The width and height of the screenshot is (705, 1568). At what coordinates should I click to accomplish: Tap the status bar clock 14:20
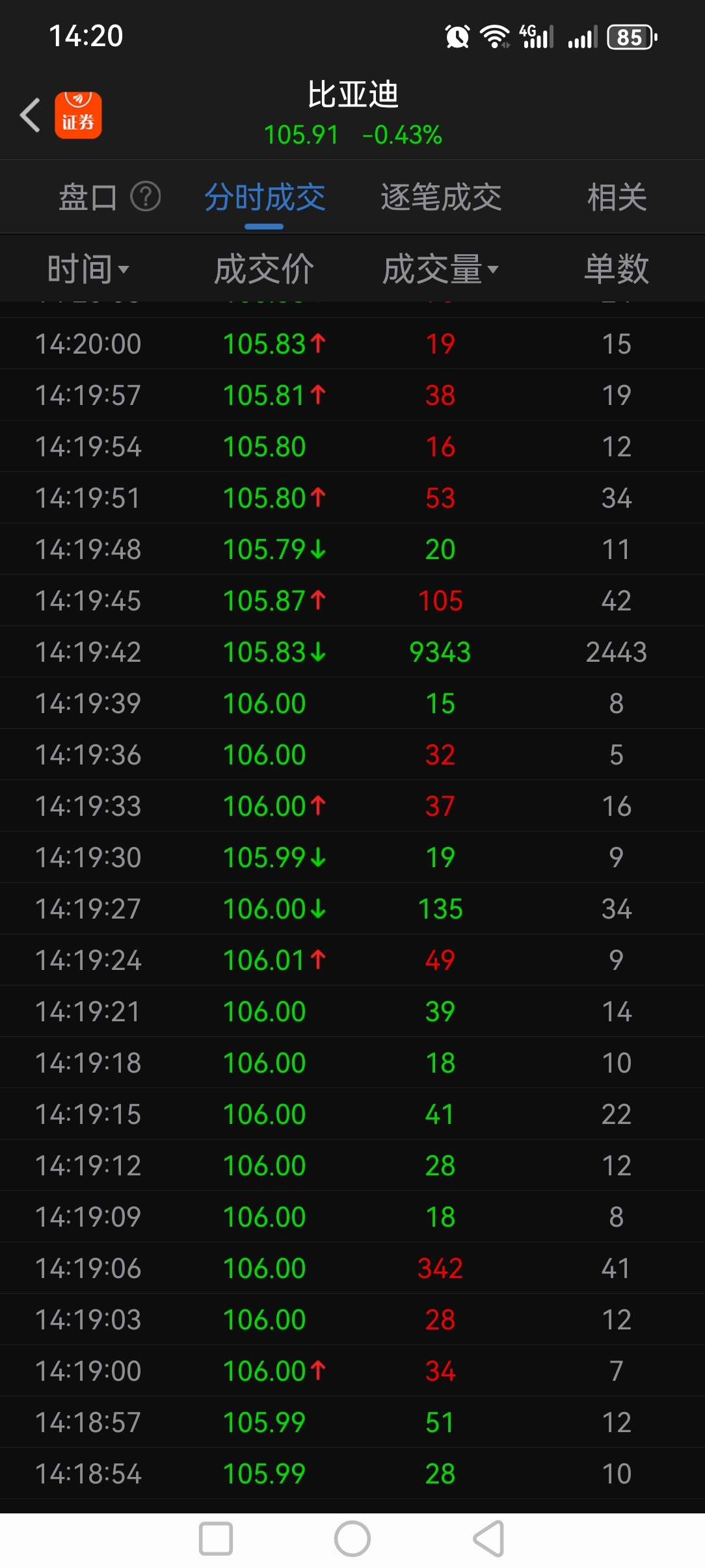click(x=86, y=36)
